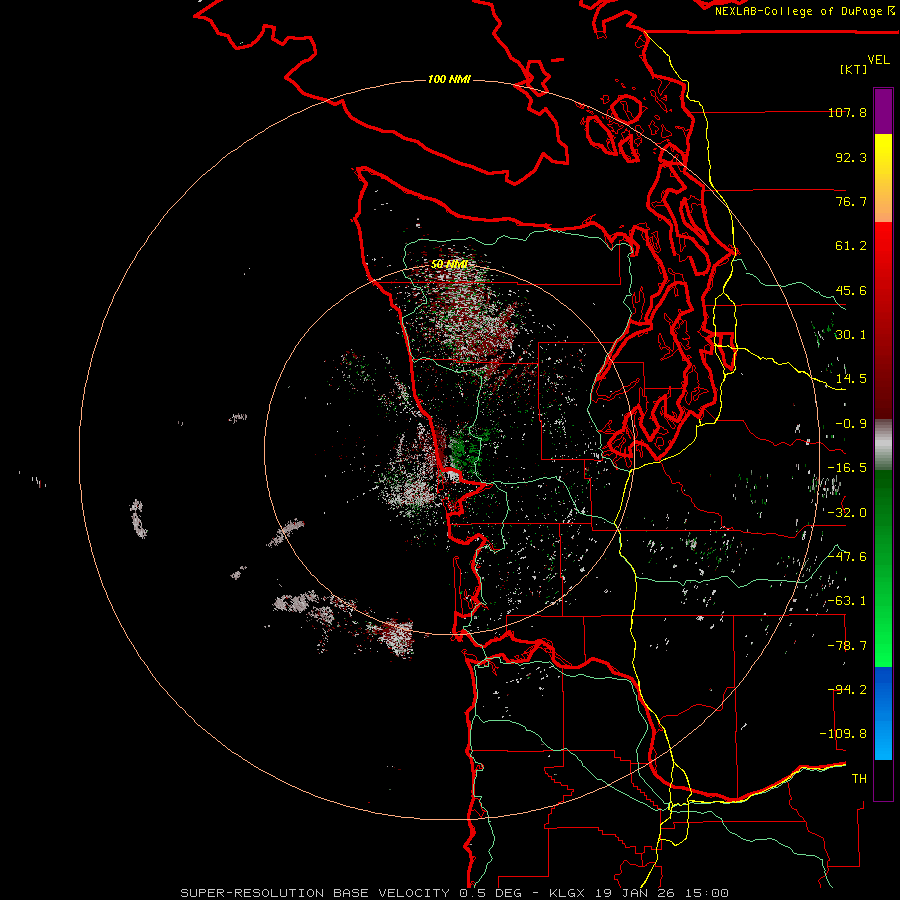The width and height of the screenshot is (900, 900).
Task: Click the 100 NMI range ring label
Action: pos(449,79)
